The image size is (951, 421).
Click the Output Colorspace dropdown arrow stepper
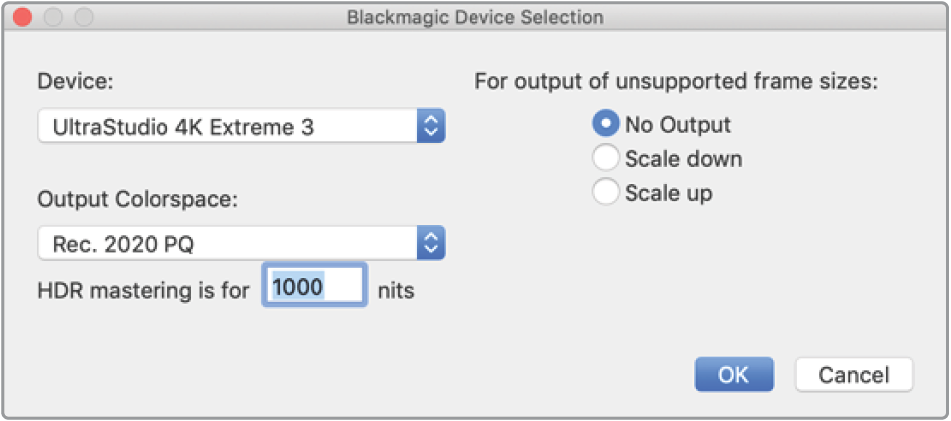431,242
